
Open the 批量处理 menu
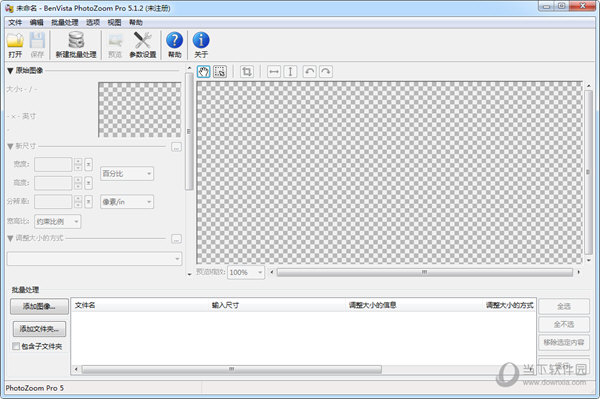65,23
